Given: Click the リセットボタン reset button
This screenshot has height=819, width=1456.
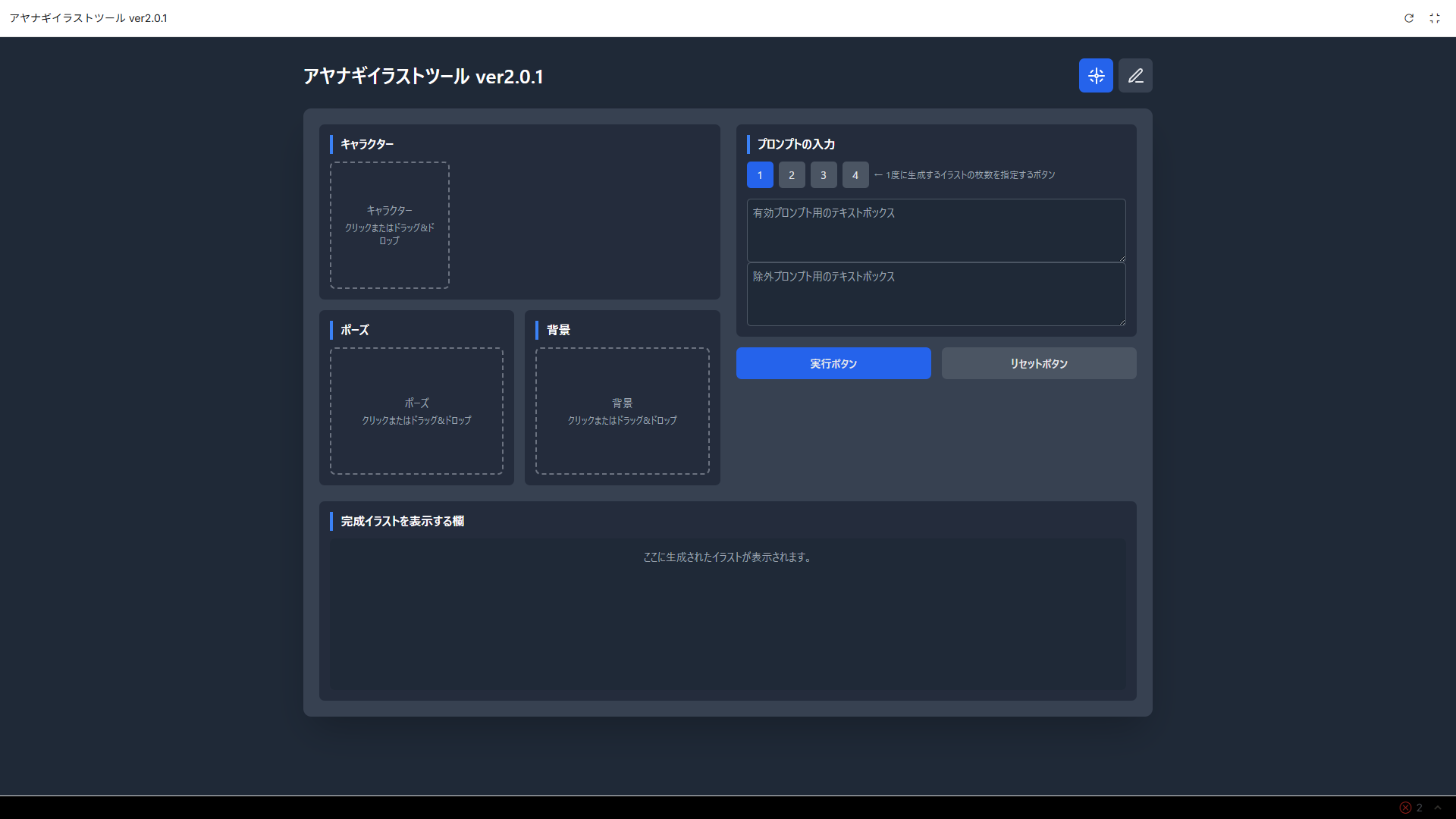Looking at the screenshot, I should (1039, 364).
